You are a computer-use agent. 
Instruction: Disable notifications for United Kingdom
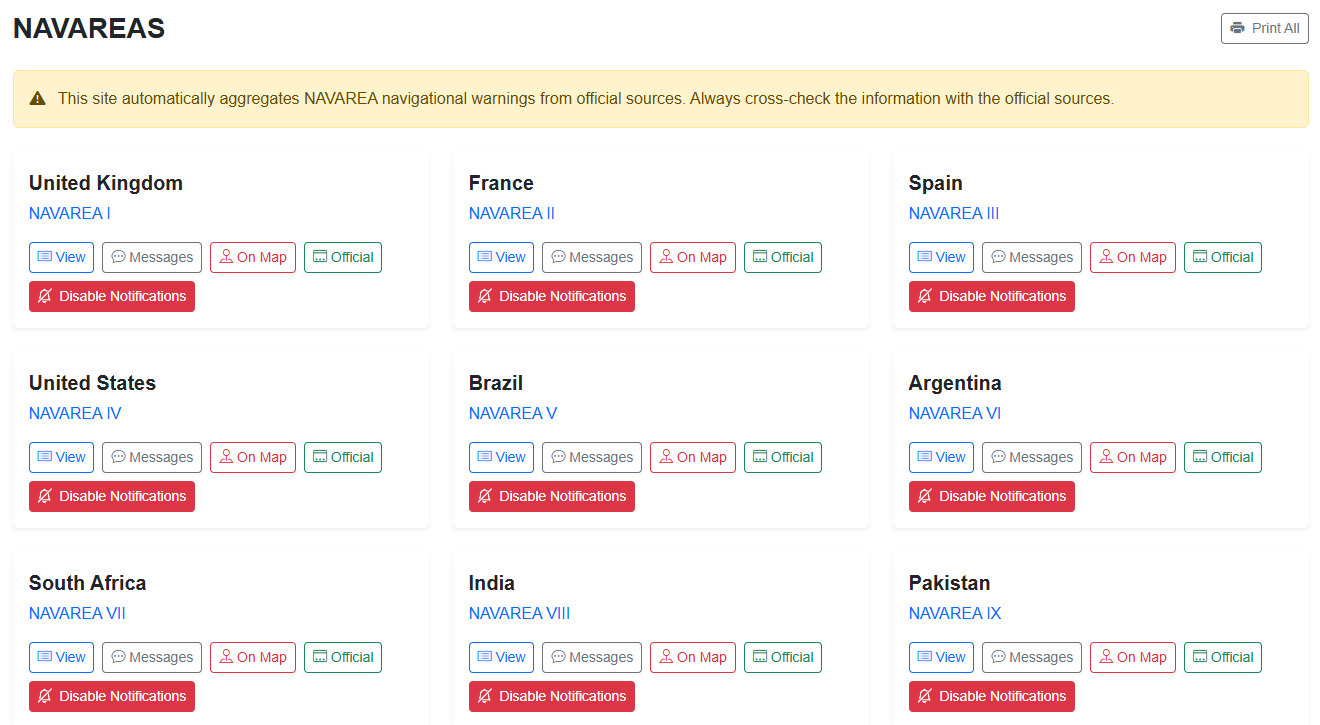(x=112, y=296)
